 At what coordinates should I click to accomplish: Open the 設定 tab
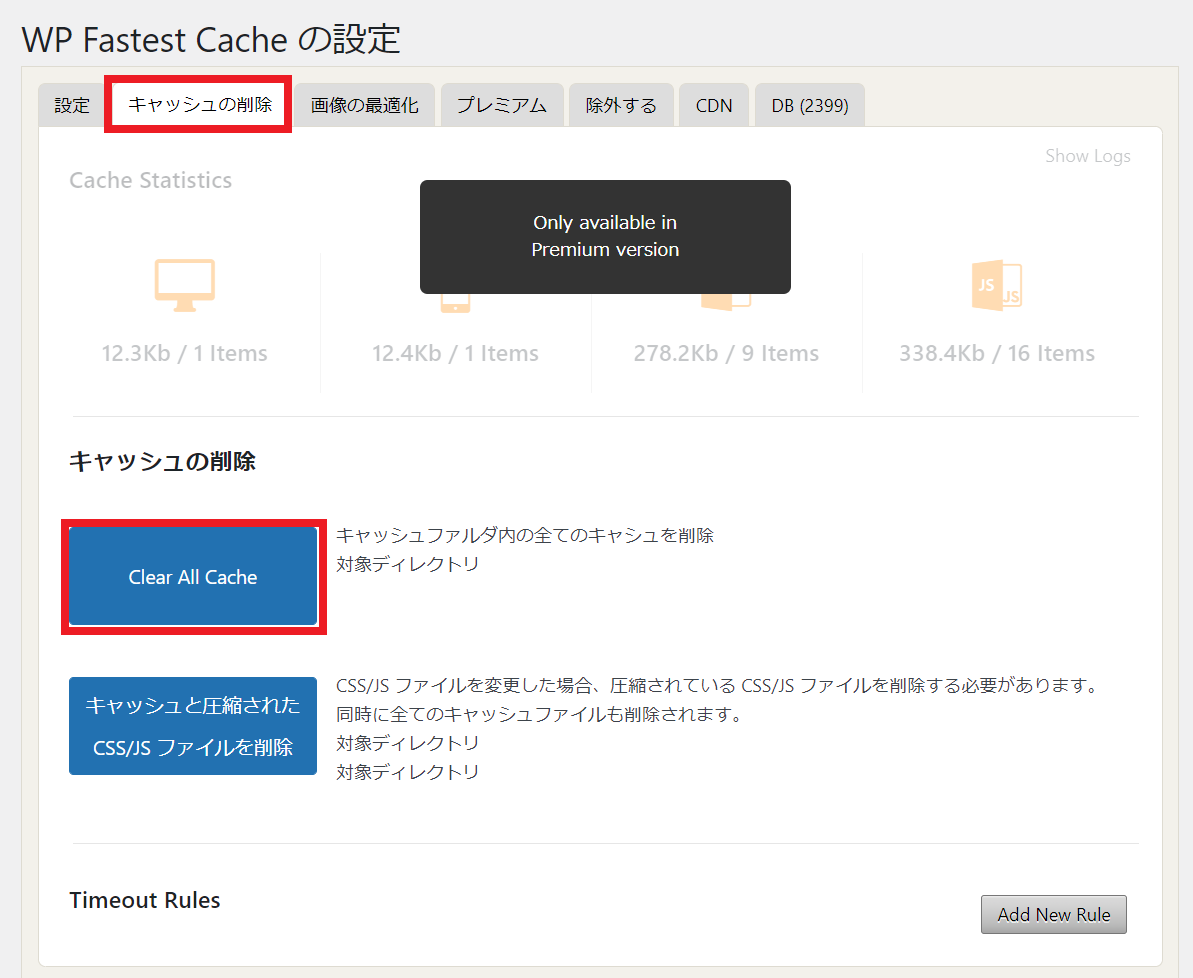click(x=72, y=105)
